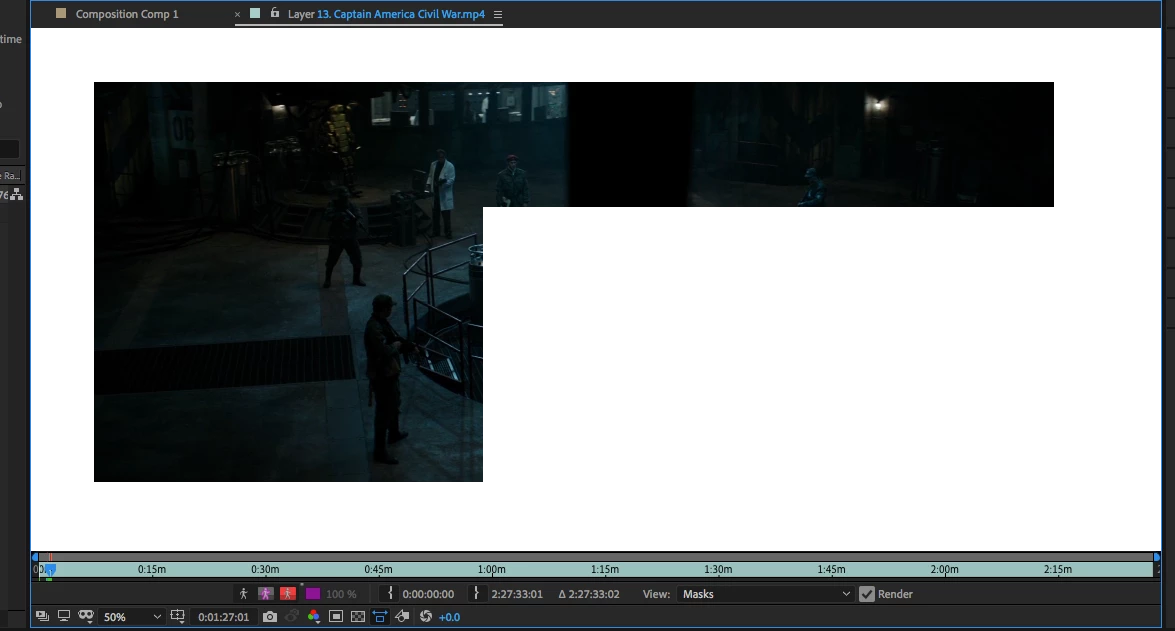Click the timeline ruler at 0:30m
1175x631 pixels.
tap(265, 570)
